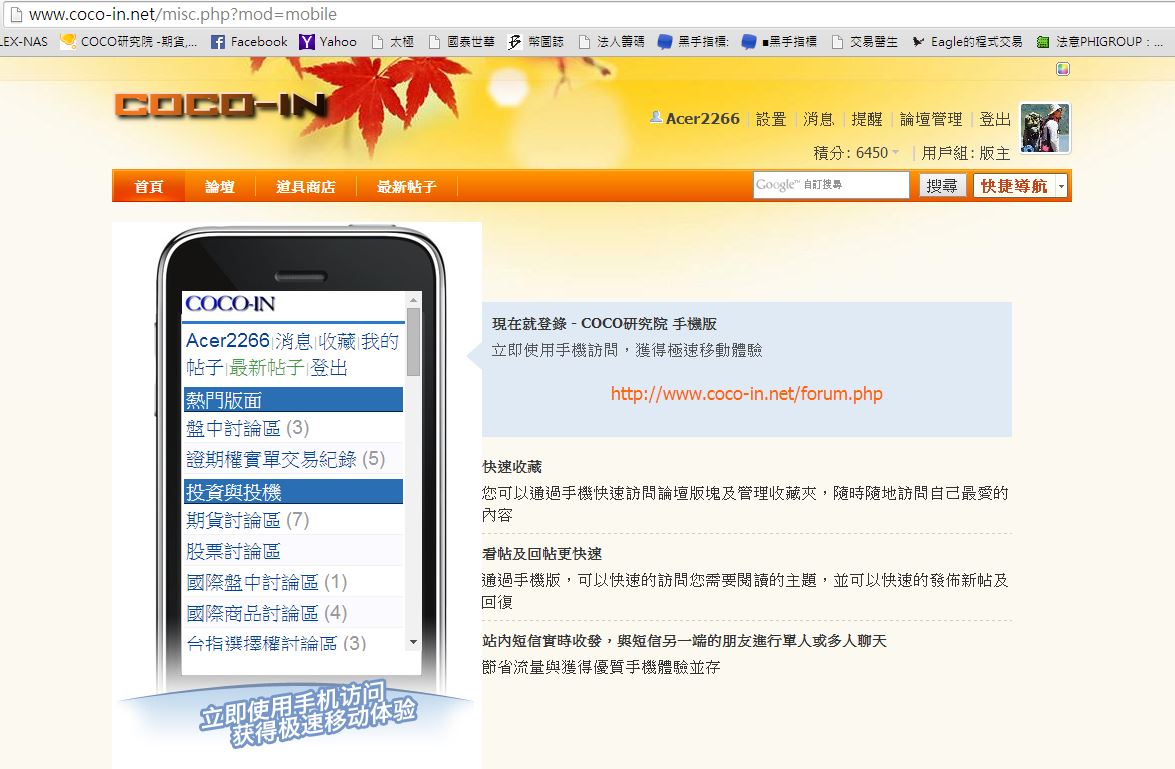This screenshot has width=1175, height=769.
Task: Click the address bar URL
Action: 183,14
